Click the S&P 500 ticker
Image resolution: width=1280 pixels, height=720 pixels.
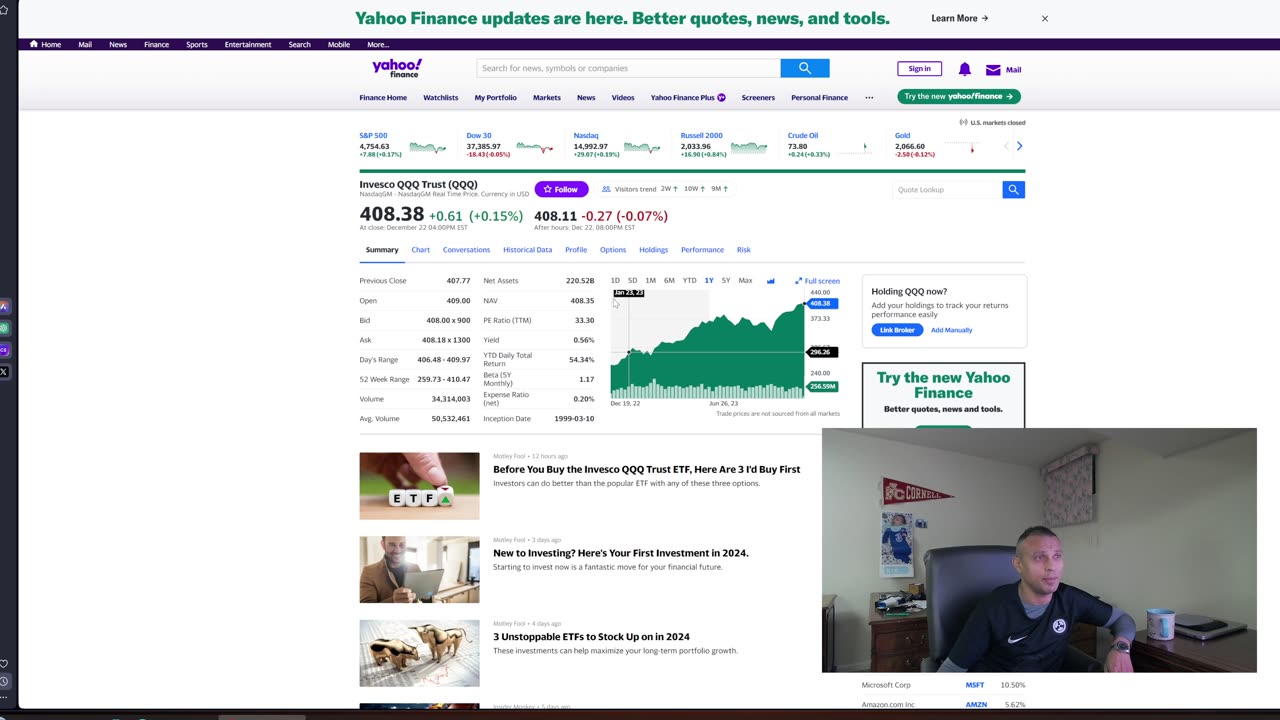click(x=373, y=135)
